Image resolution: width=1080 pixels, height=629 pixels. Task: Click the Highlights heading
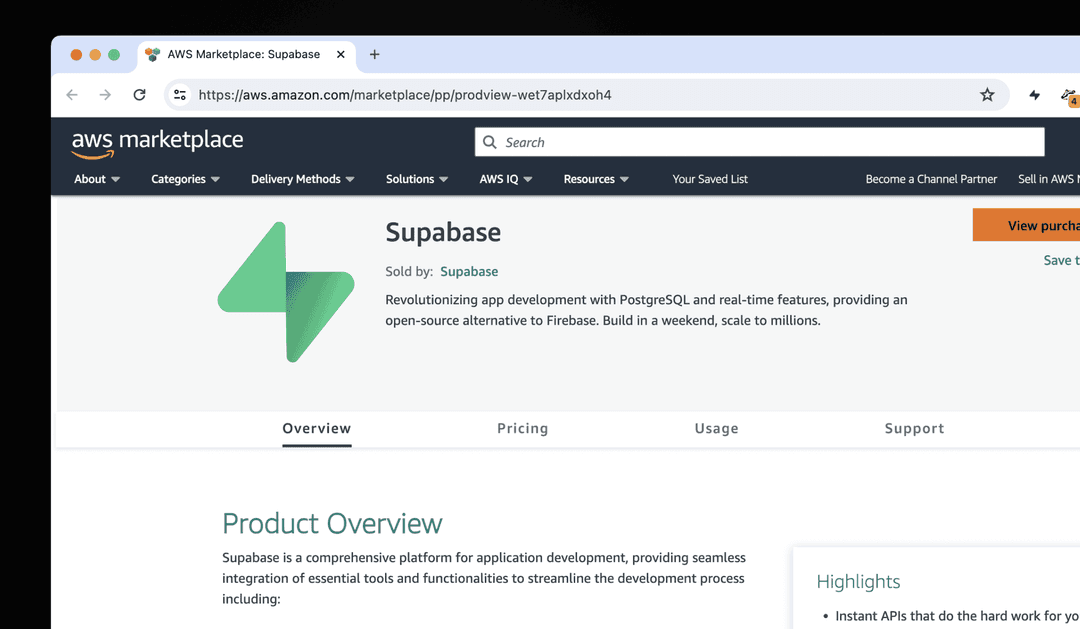[x=858, y=581]
